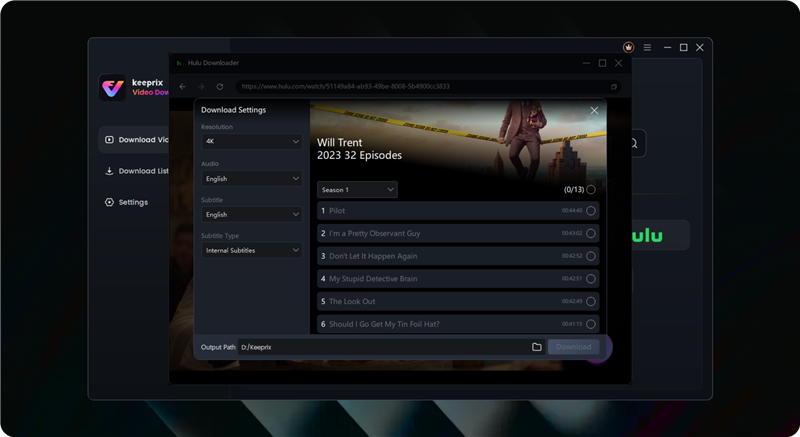Select Should I Go Get My Tin Foil Hat circle
Viewport: 800px width, 437px height.
tap(591, 324)
